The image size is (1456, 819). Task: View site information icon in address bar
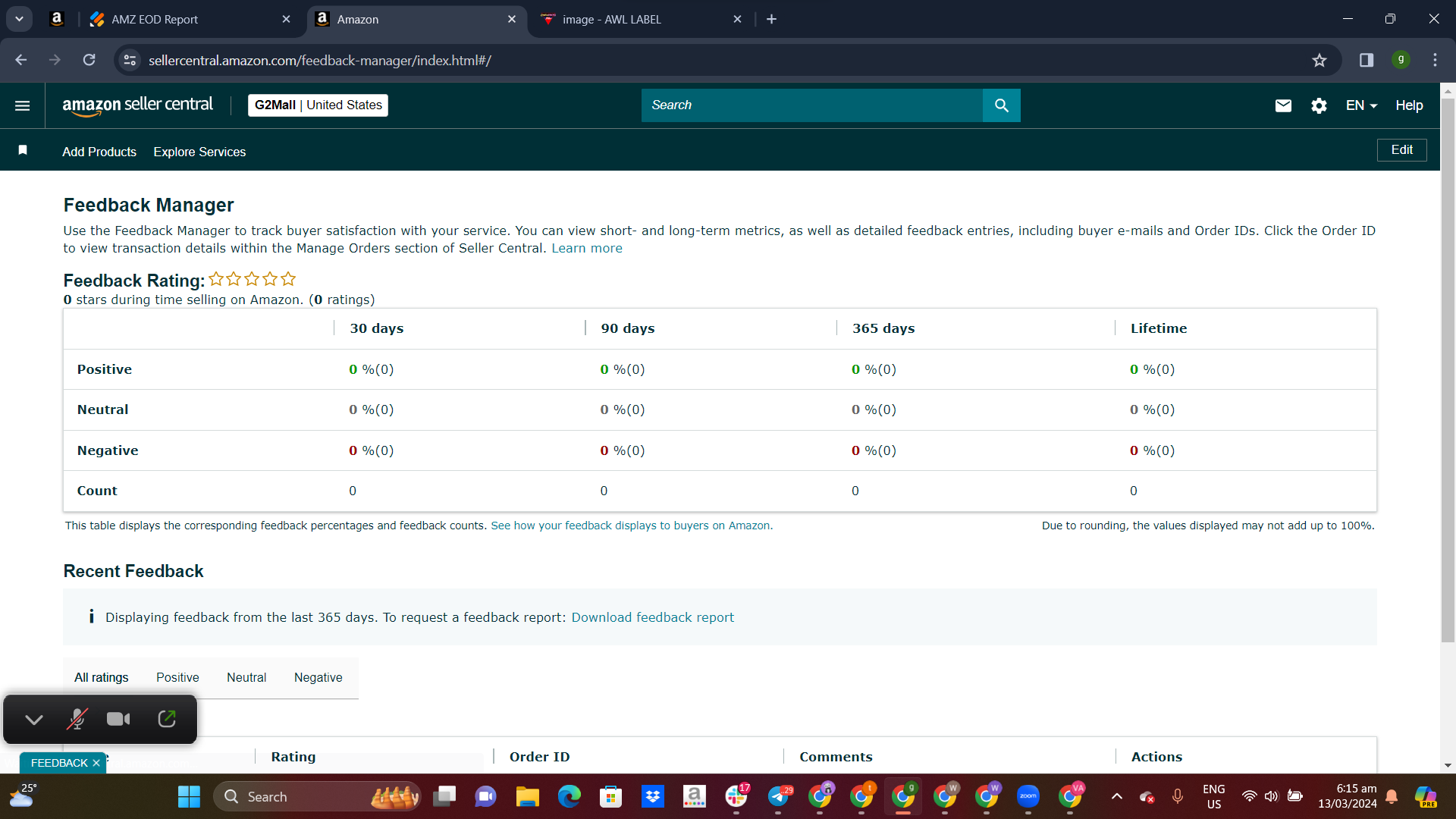click(130, 60)
